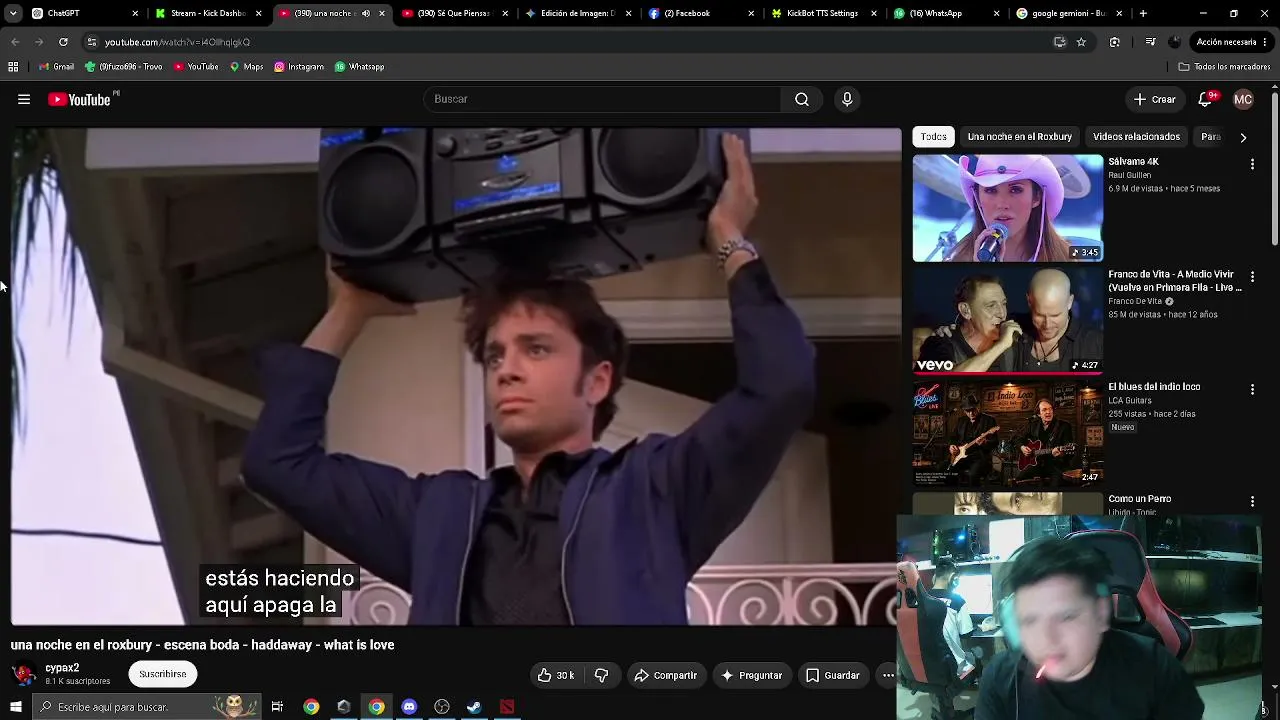The image size is (1280, 720).
Task: Open Chrome's new tab plus button
Action: click(x=1143, y=14)
